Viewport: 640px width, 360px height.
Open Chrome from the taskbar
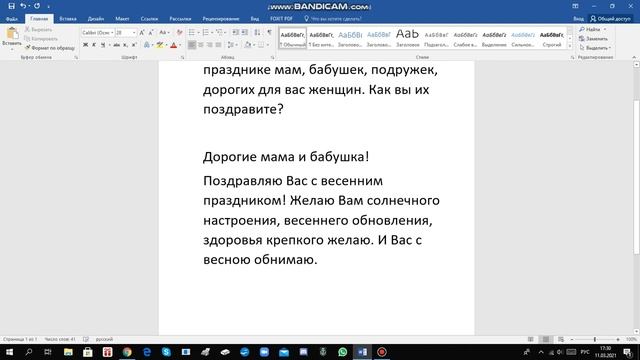tap(127, 352)
